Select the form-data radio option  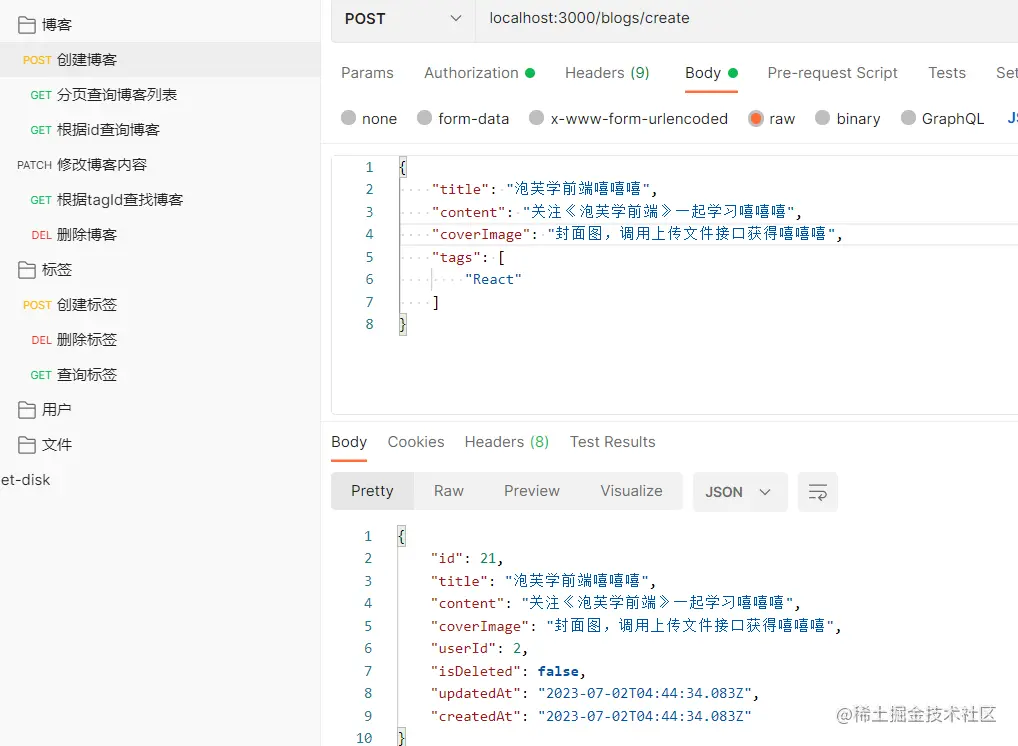(x=425, y=118)
